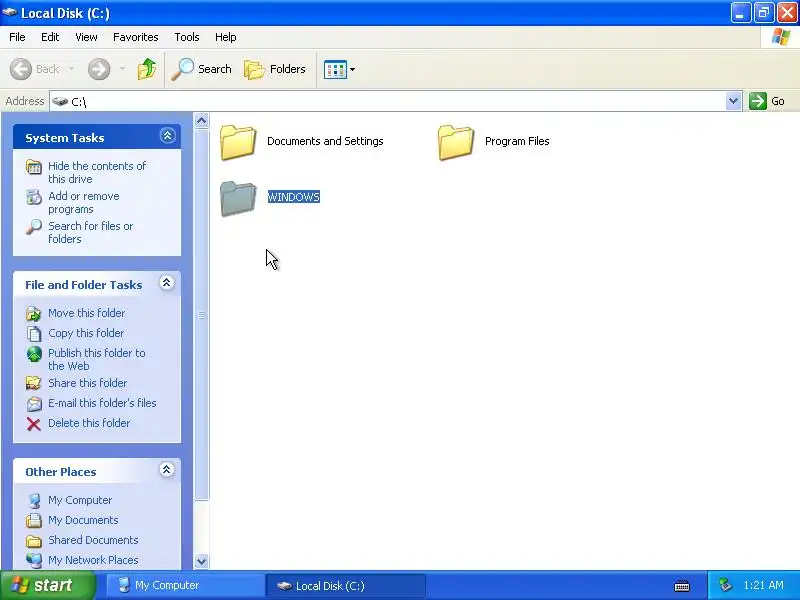Click the 1:21 AM taskbar clock

763,585
